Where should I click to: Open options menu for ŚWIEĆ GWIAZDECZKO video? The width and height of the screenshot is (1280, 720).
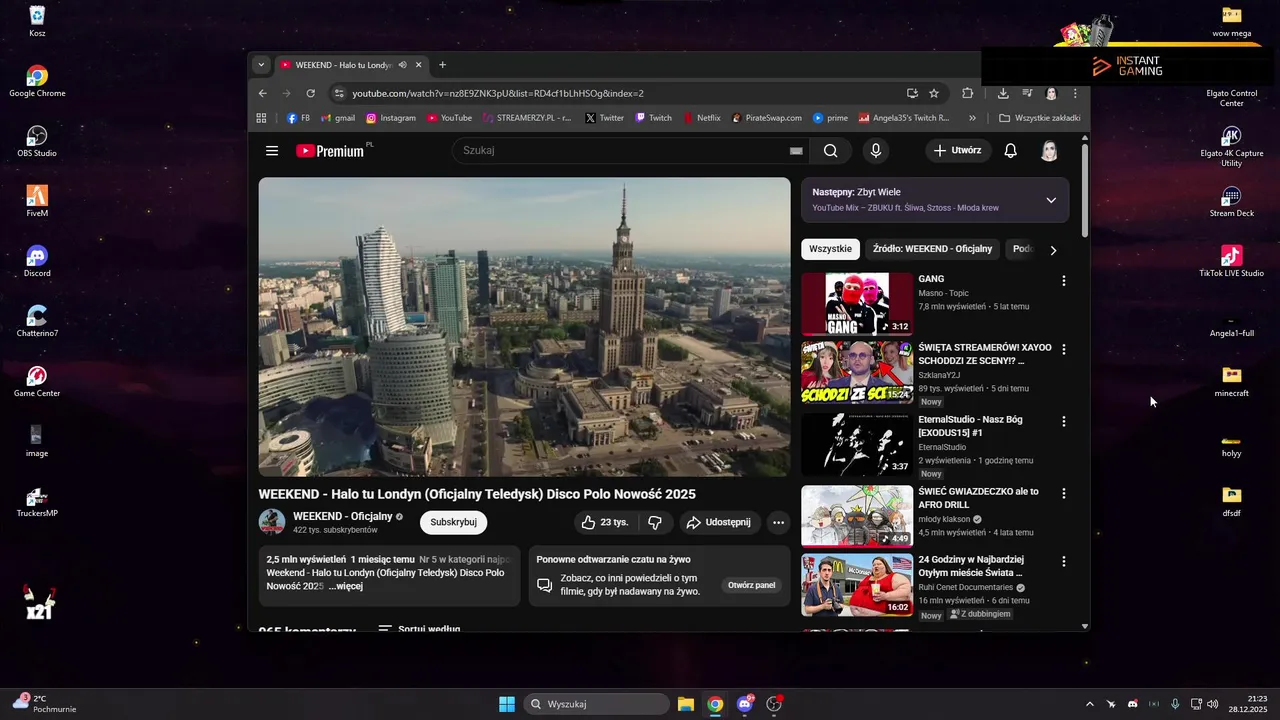tap(1064, 493)
